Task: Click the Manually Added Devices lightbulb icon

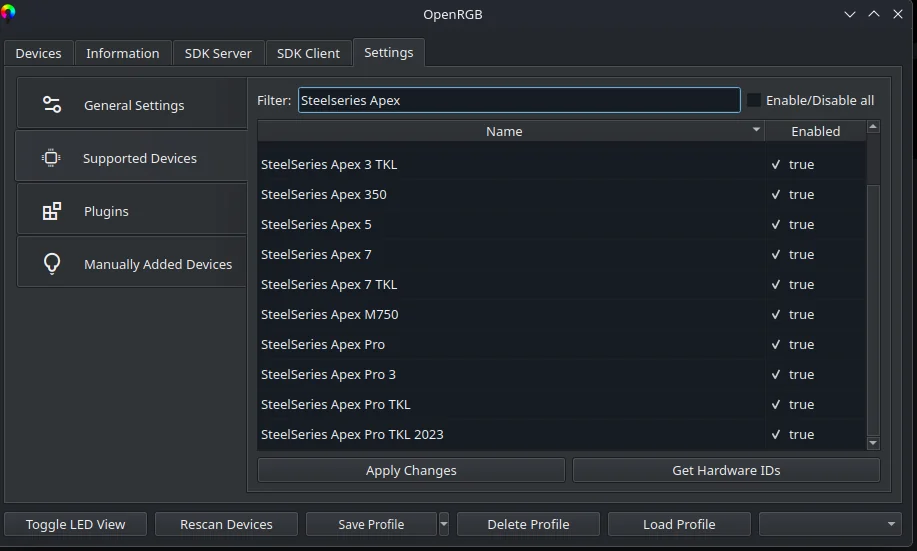Action: pyautogui.click(x=52, y=264)
